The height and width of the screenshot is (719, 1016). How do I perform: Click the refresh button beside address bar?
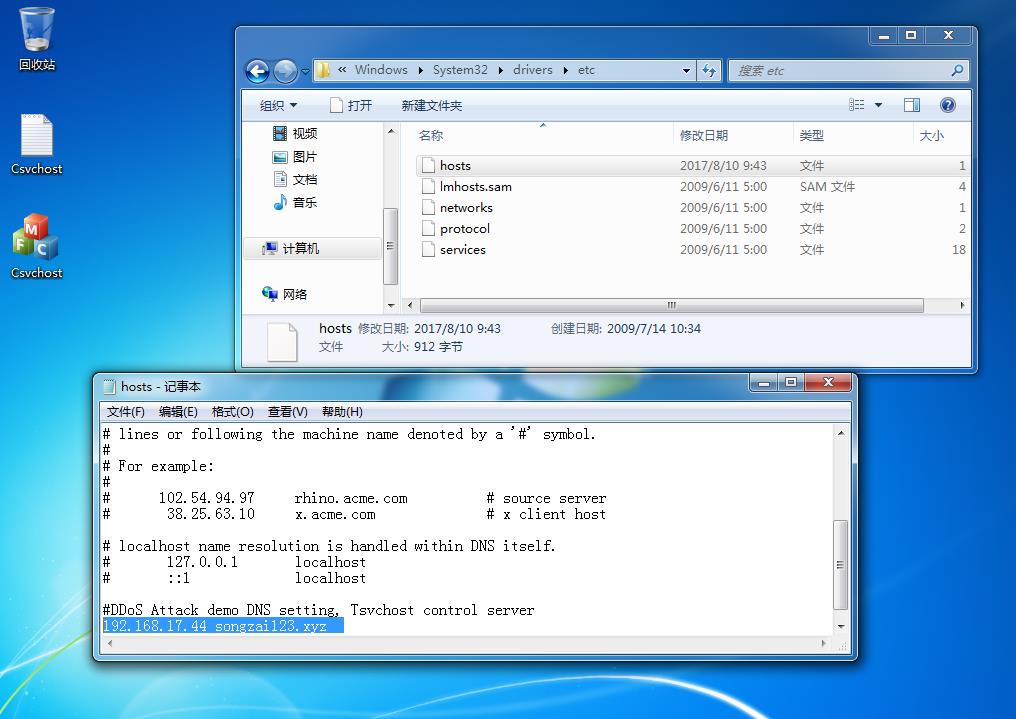[x=709, y=71]
